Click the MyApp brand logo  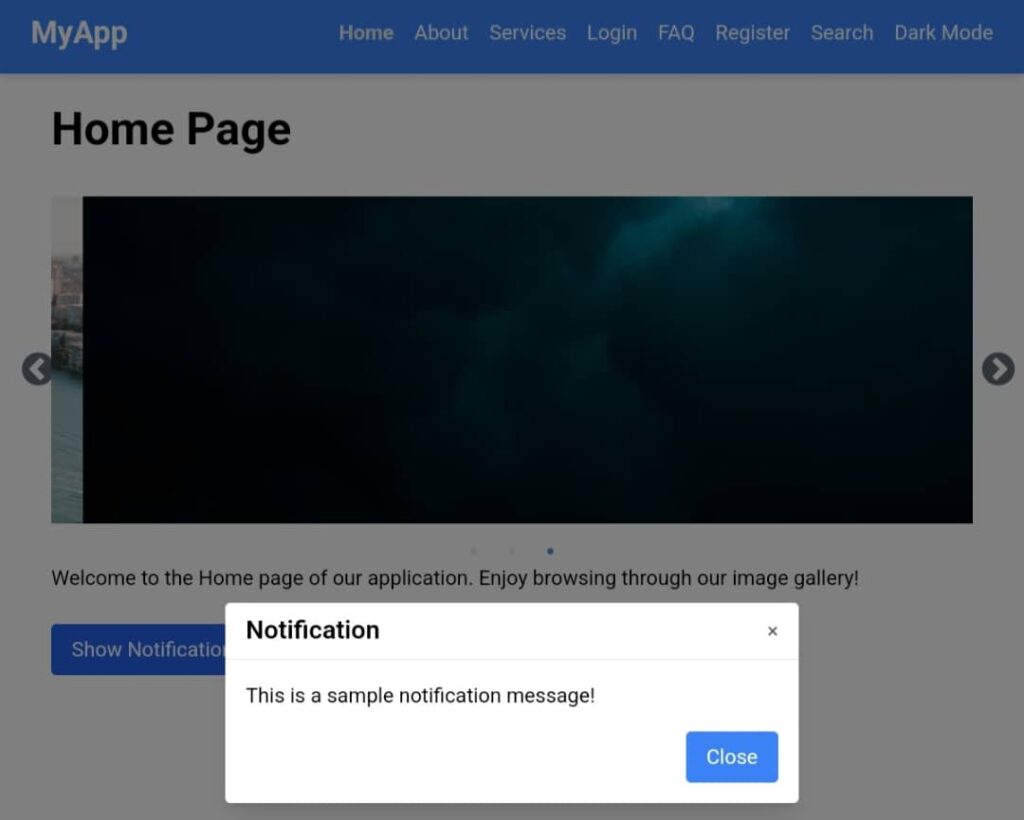pyautogui.click(x=79, y=33)
